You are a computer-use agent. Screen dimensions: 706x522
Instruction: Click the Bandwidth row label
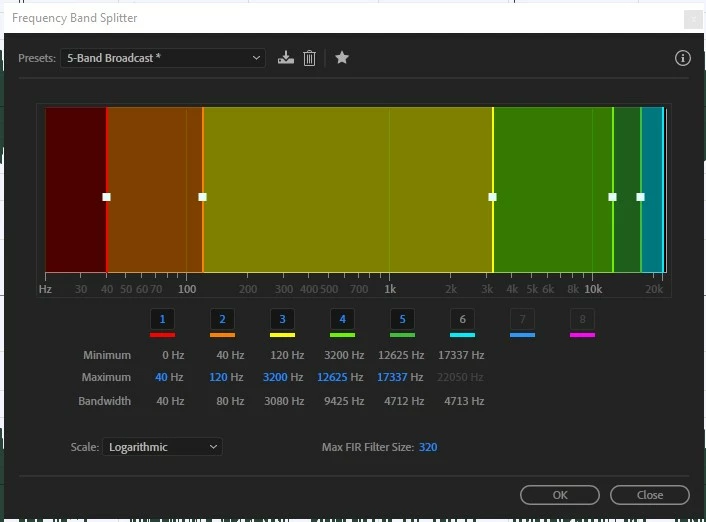[104, 401]
